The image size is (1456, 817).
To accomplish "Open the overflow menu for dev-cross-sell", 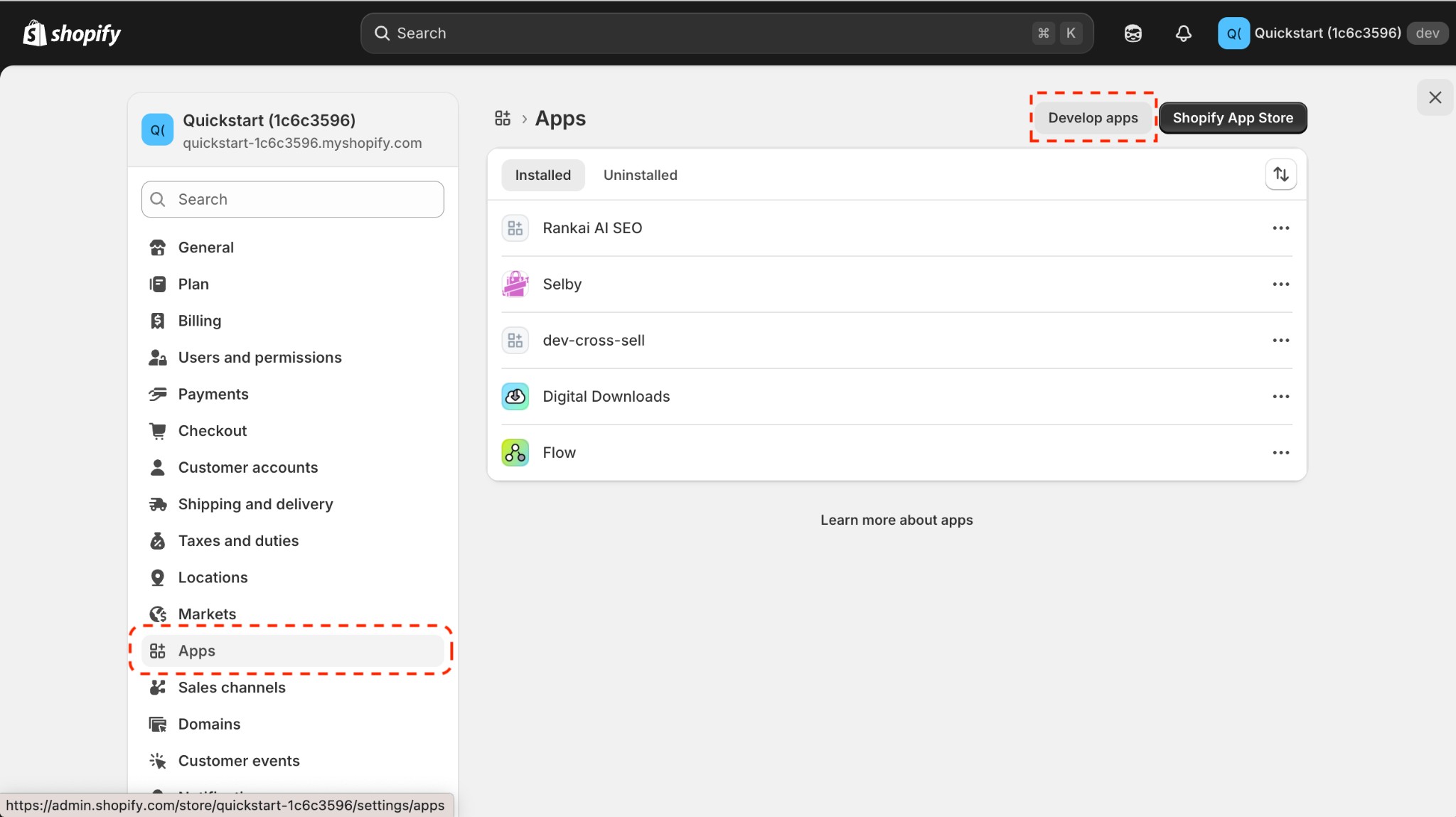I will [x=1281, y=340].
